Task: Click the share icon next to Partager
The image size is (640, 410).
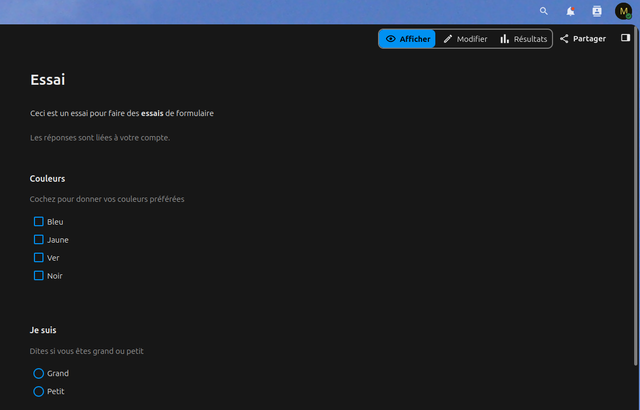Action: click(x=564, y=39)
